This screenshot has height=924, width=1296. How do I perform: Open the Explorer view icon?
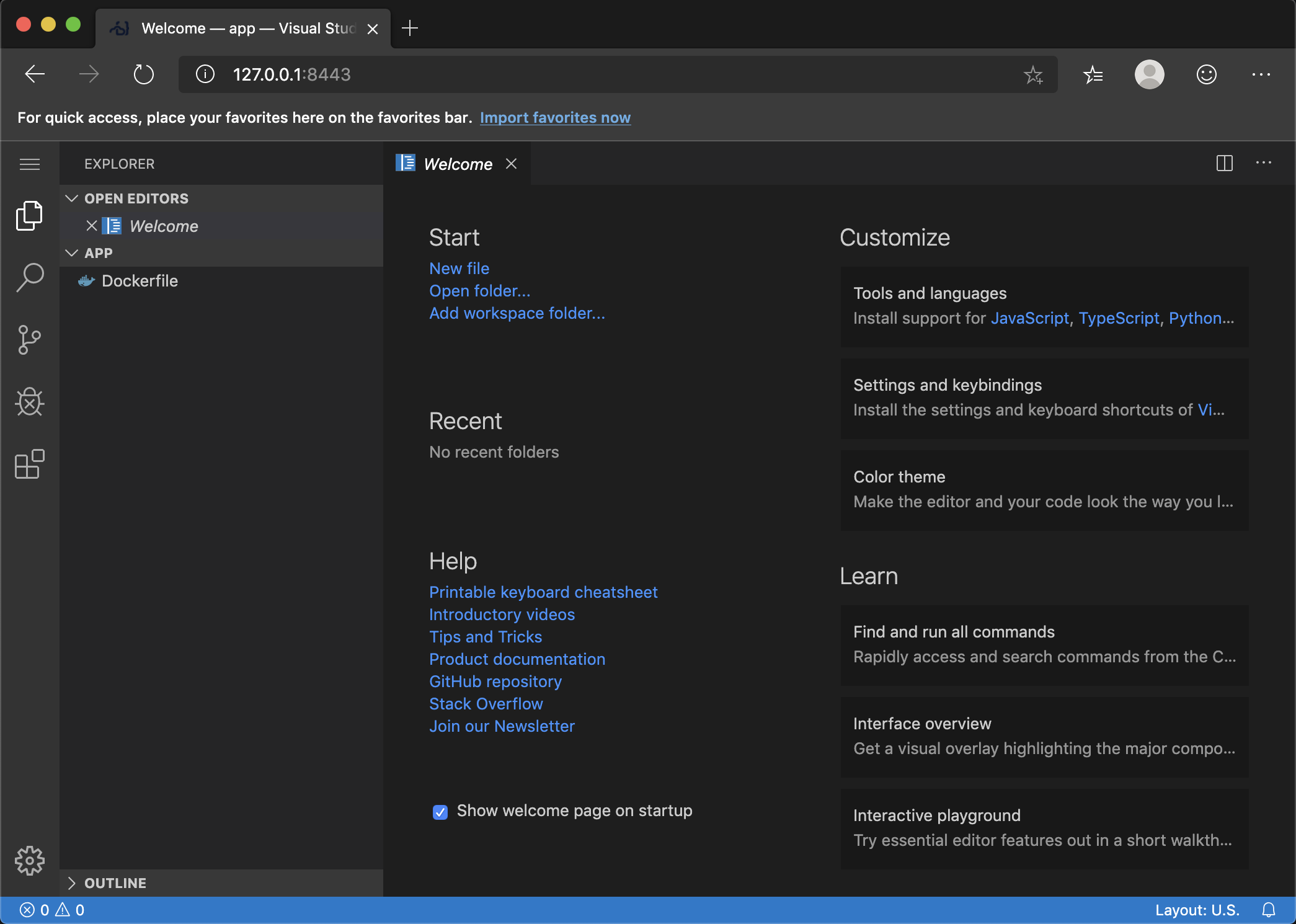[x=30, y=216]
